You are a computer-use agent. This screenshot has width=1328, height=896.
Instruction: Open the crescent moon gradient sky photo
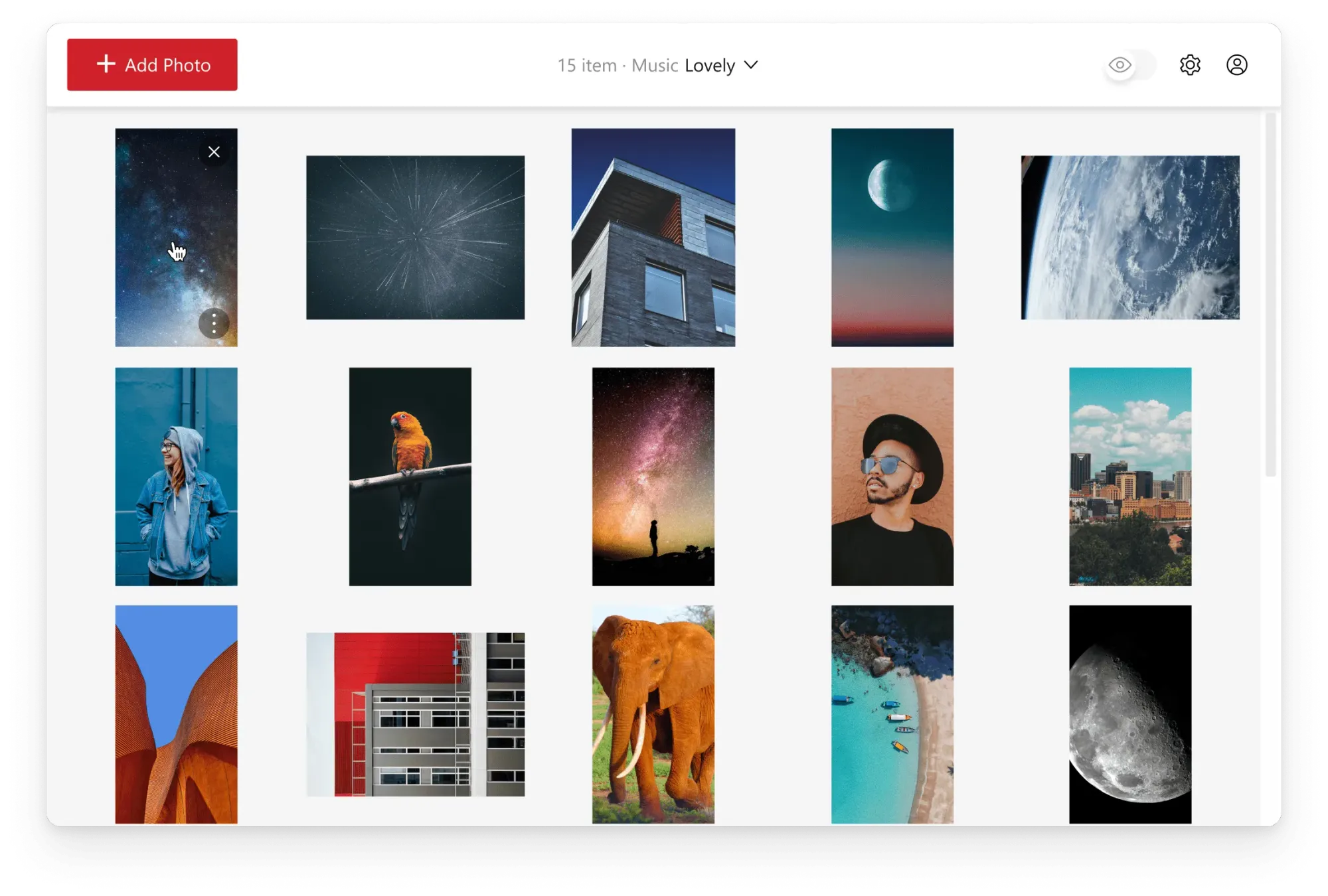pos(892,237)
